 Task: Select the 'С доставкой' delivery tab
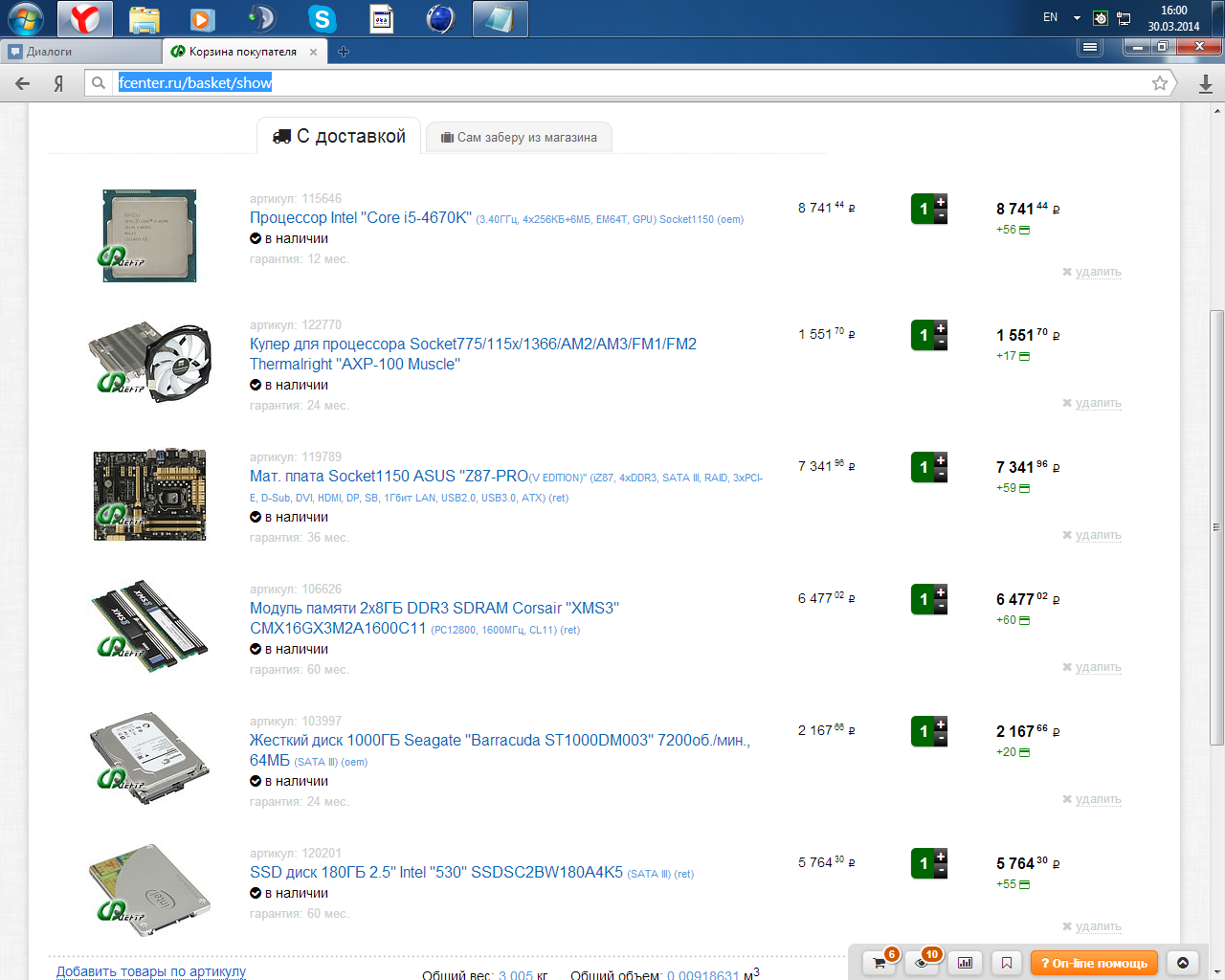click(339, 136)
